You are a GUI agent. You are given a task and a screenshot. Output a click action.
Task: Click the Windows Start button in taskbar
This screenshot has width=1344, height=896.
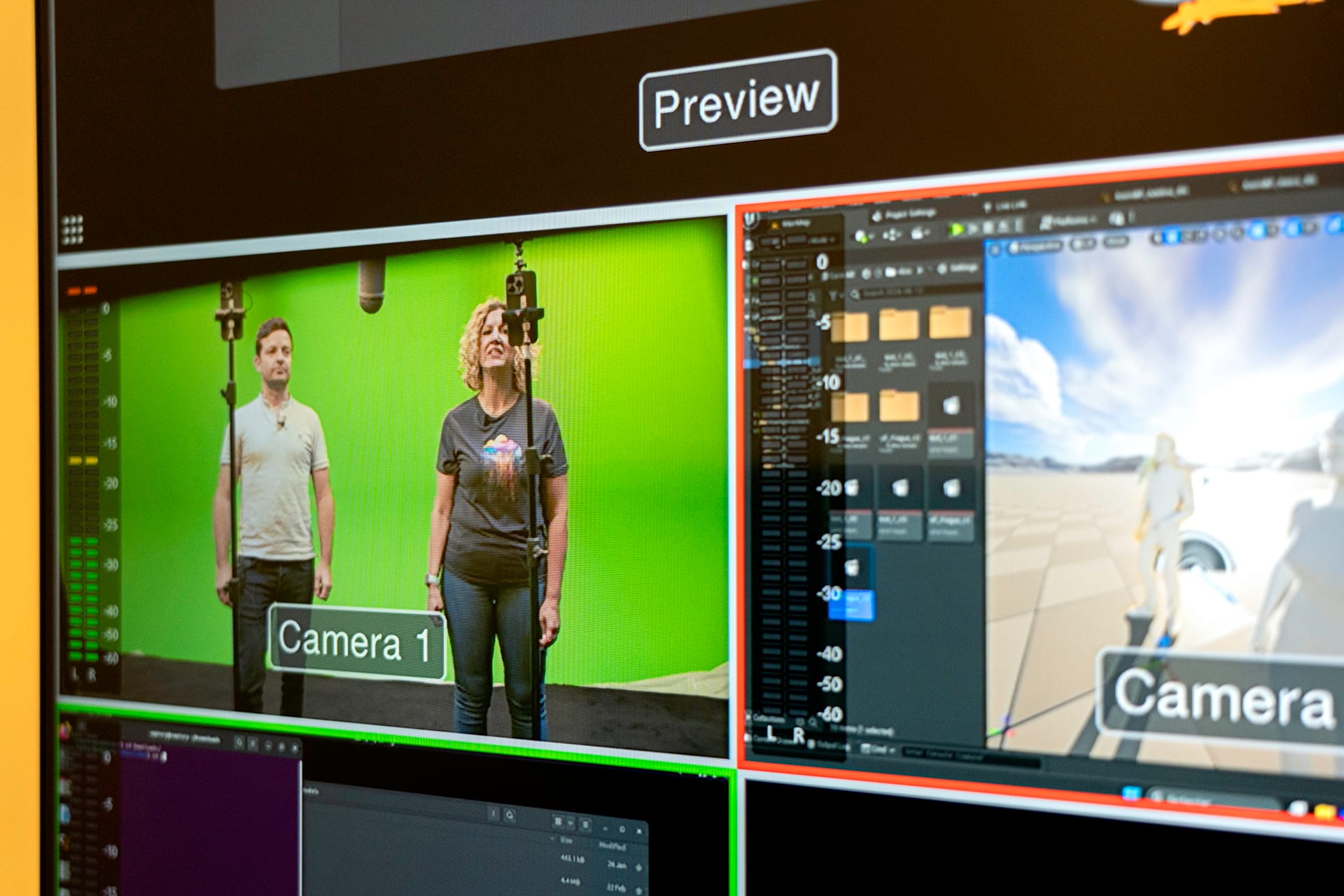[x=1130, y=793]
